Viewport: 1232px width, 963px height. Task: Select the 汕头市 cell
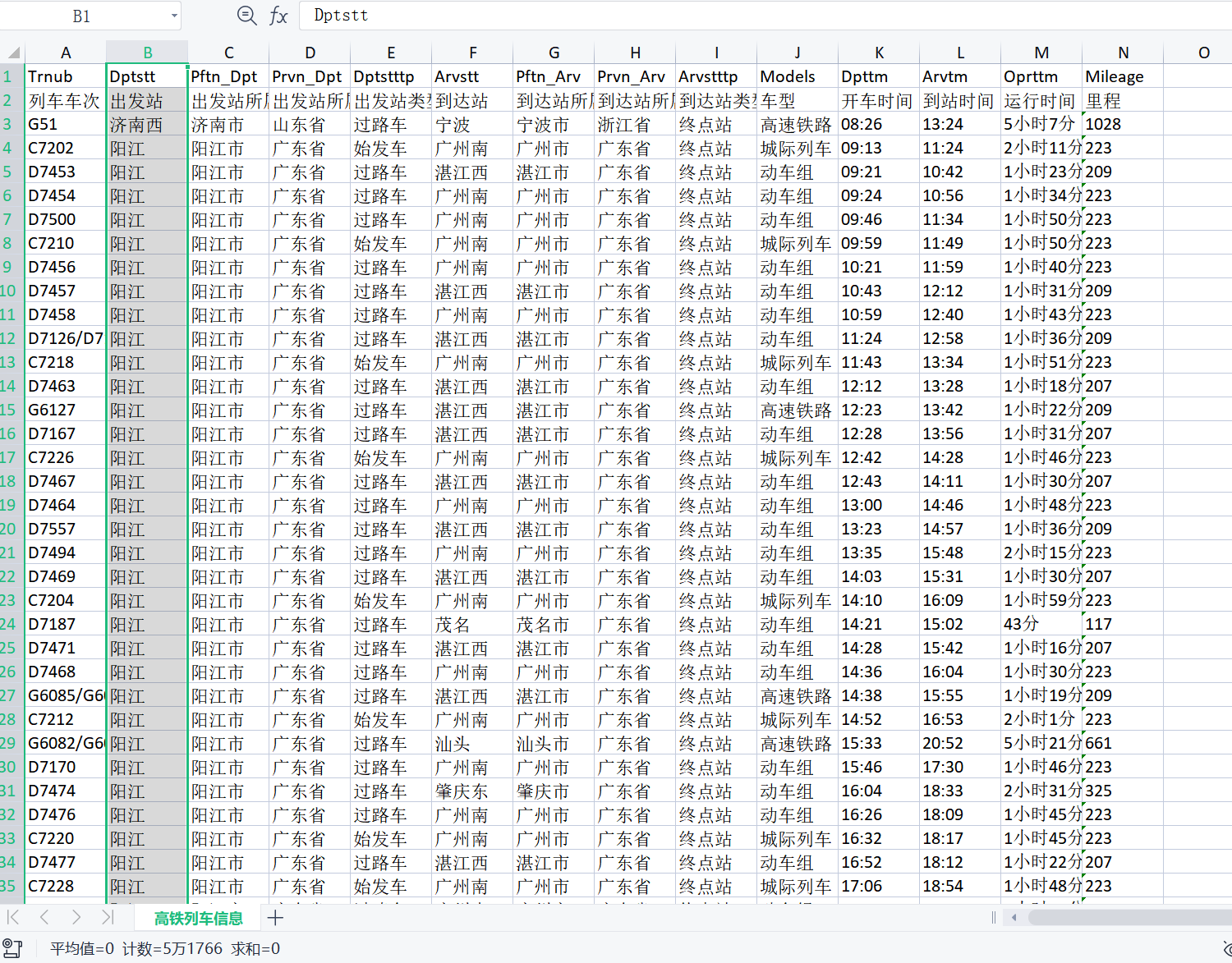pyautogui.click(x=554, y=743)
